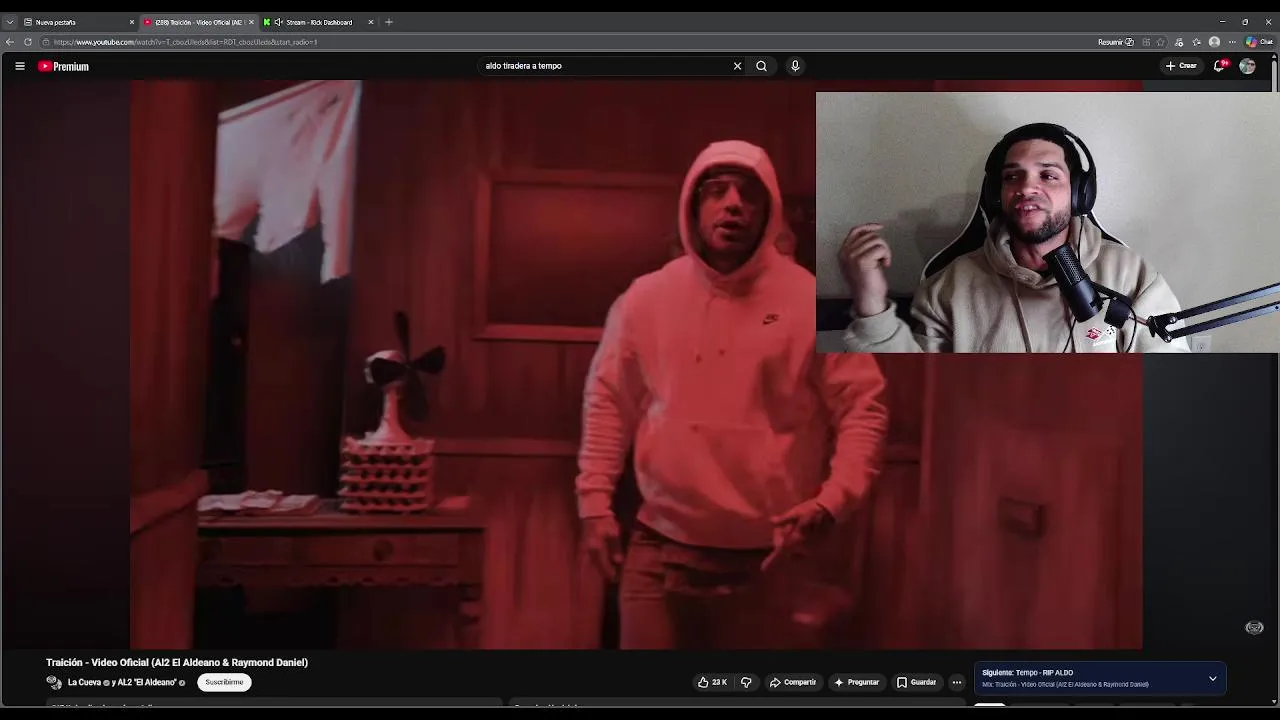Click the Preguntar button
This screenshot has height=720, width=1280.
pos(856,682)
